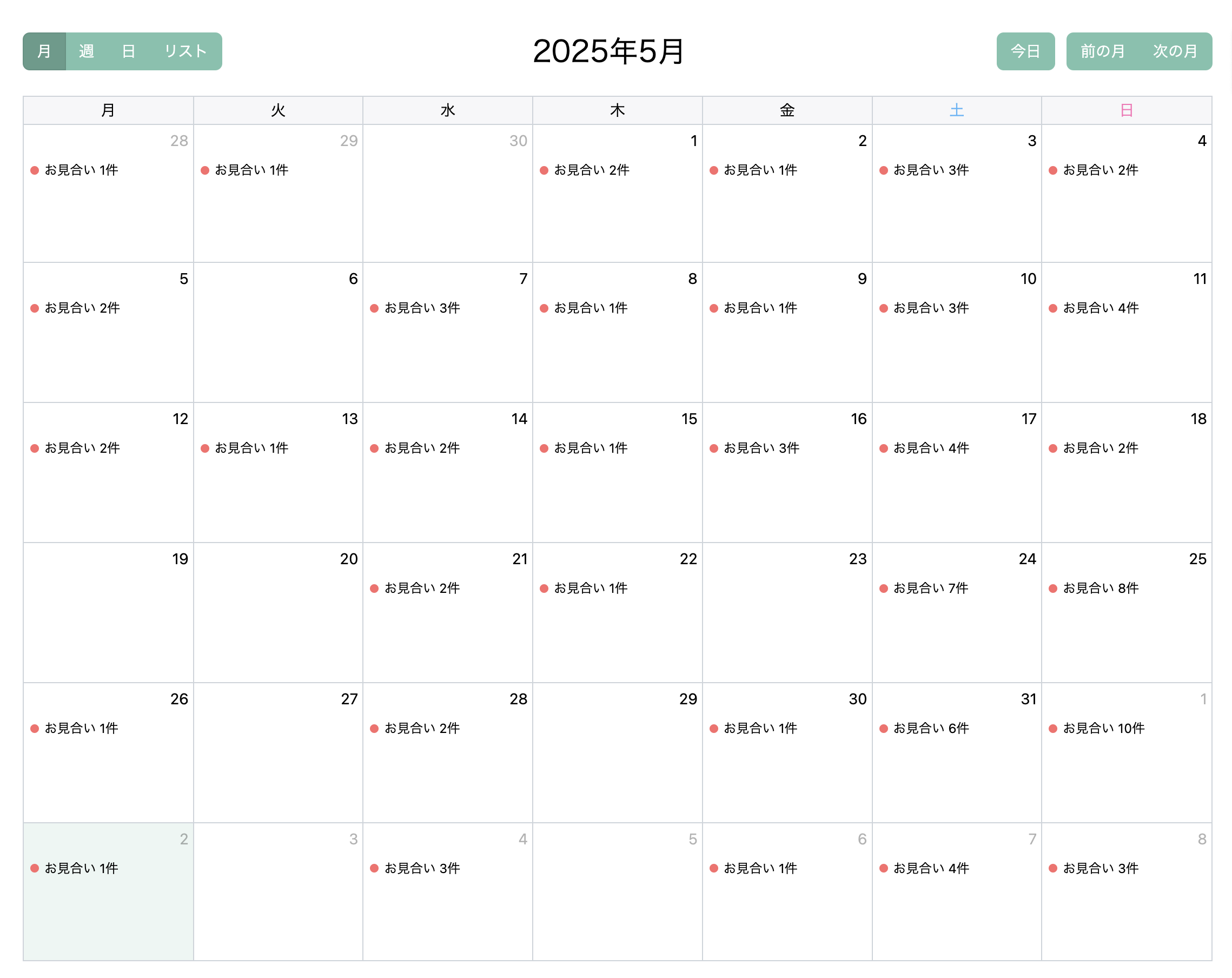Select day number 29 in May
This screenshot has height=978, width=1232.
tap(688, 699)
